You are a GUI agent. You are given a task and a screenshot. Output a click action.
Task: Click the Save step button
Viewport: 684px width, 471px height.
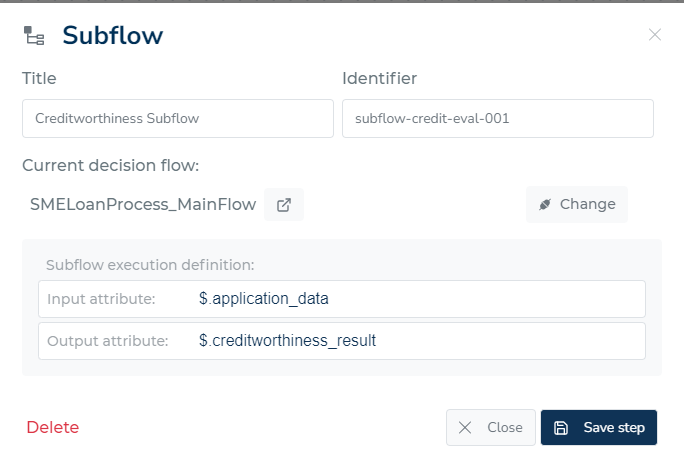point(598,427)
